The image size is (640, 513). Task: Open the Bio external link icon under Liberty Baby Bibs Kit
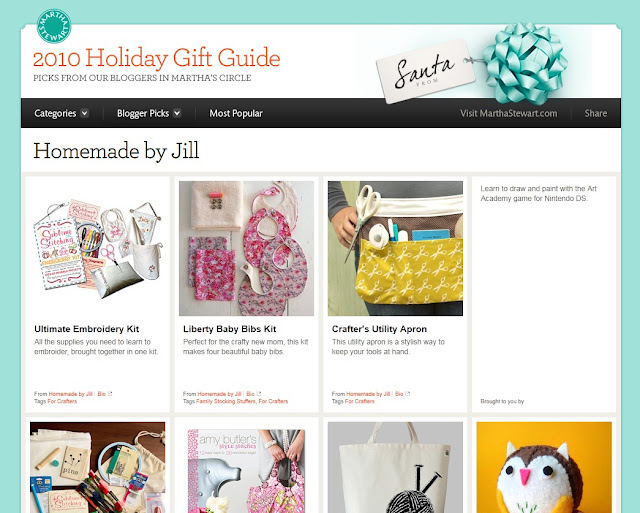[x=259, y=394]
